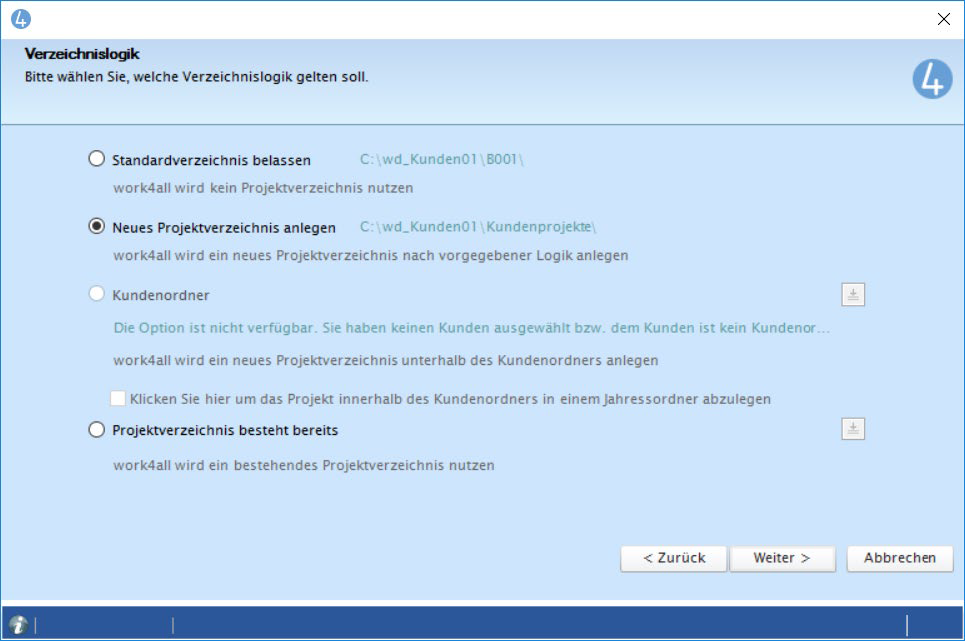Click the text "work4all wird ein bestehendes Projektverzeichnis nutzen"

point(303,465)
